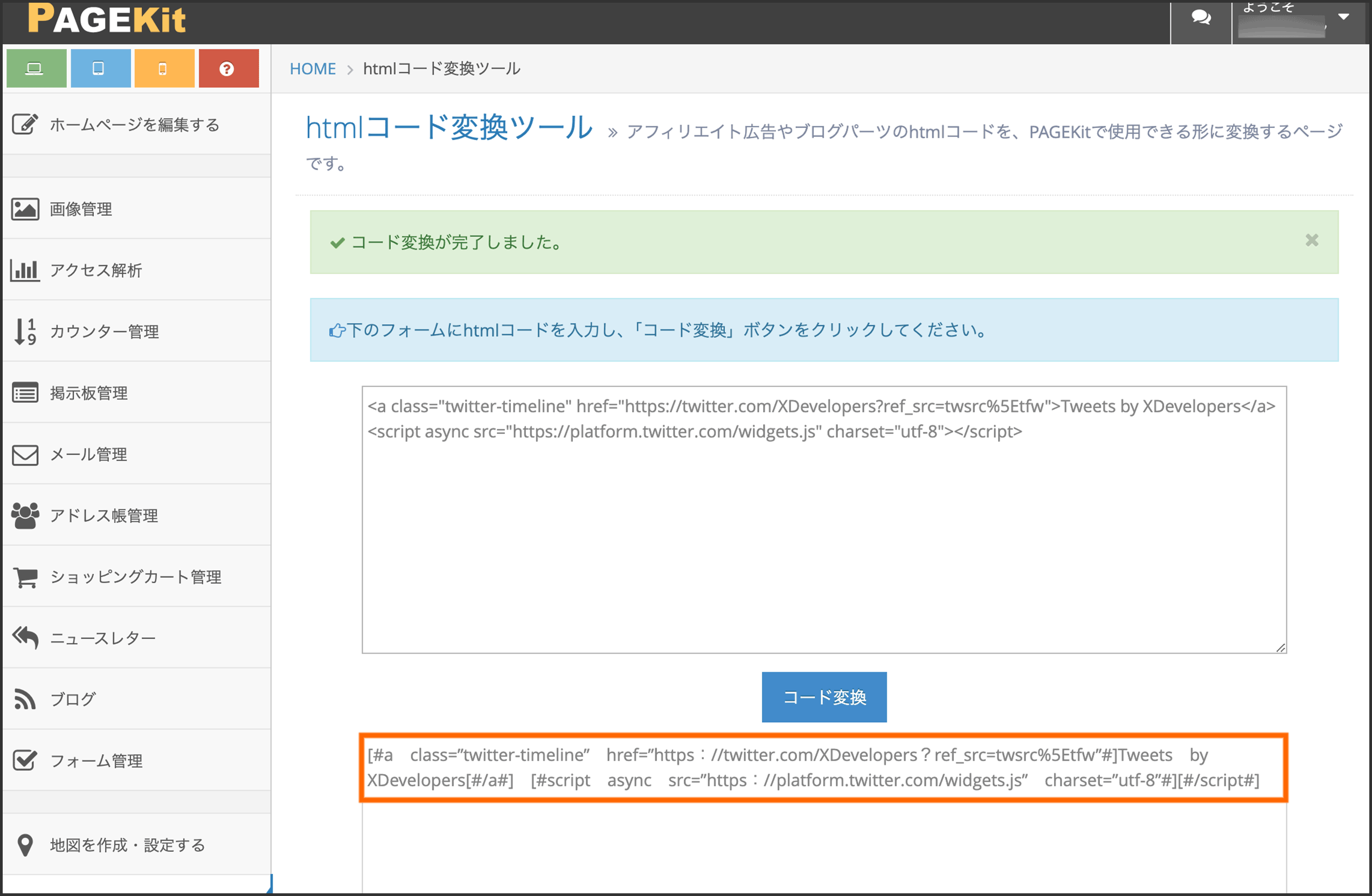Open メール管理 menu item
This screenshot has height=896, width=1372.
[x=137, y=454]
